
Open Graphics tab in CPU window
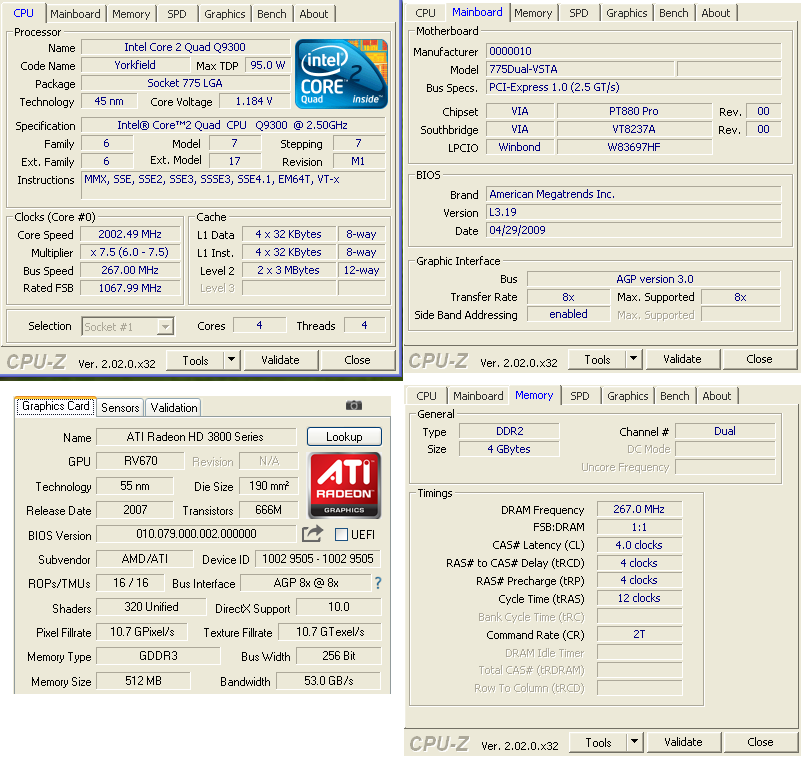tap(225, 14)
